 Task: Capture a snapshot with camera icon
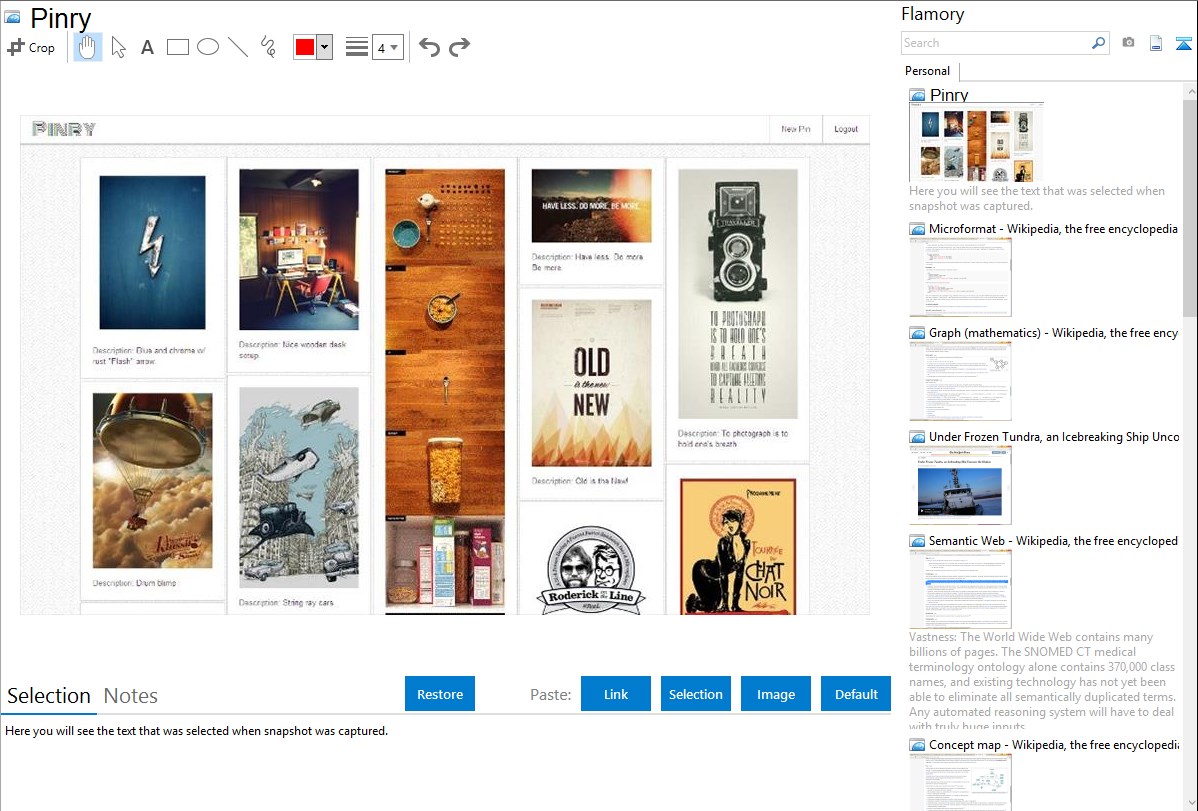point(1128,43)
